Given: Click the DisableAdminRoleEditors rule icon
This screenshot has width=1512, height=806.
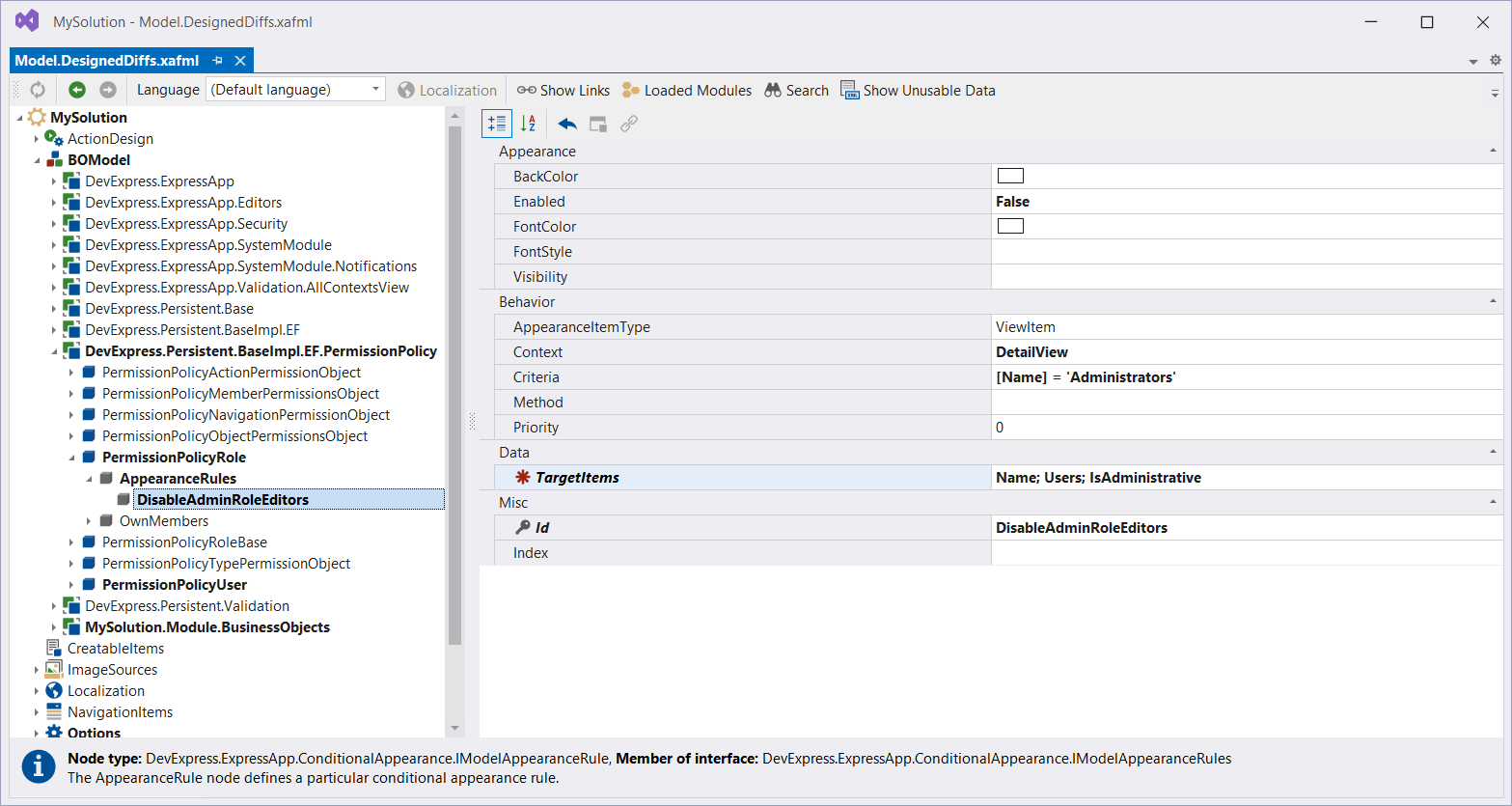Looking at the screenshot, I should (124, 499).
